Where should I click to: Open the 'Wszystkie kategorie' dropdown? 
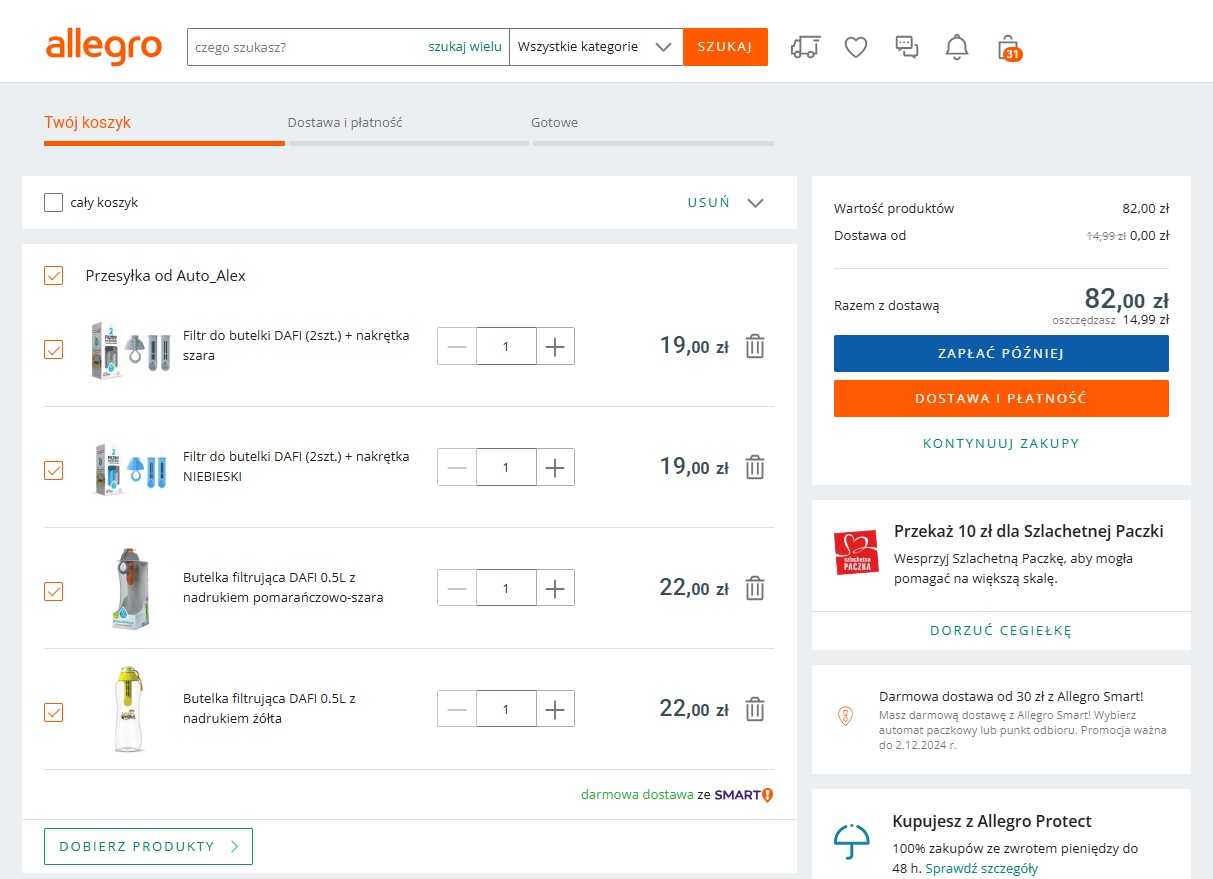click(x=595, y=47)
